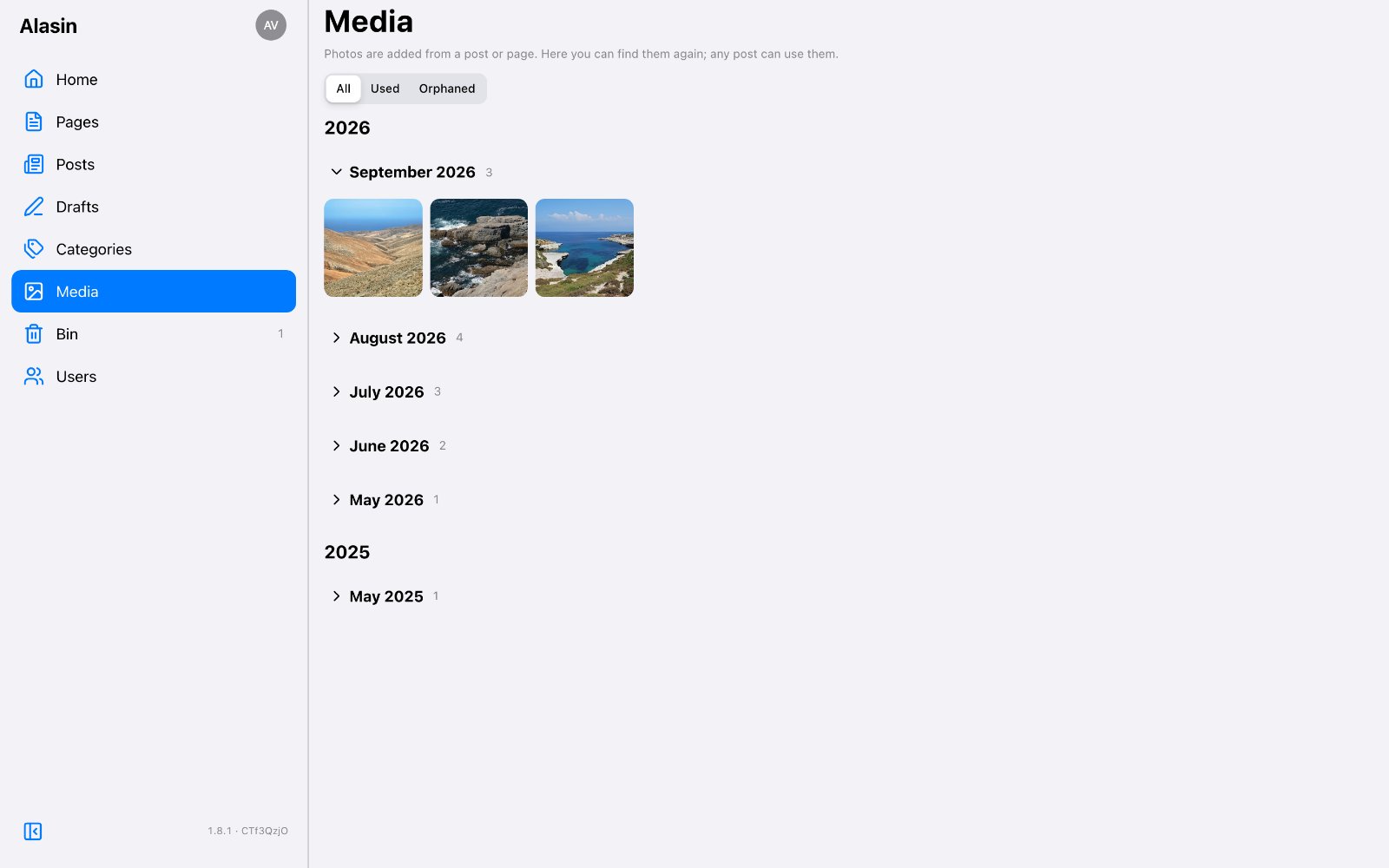Image resolution: width=1389 pixels, height=868 pixels.
Task: Click the Users people icon
Action: coord(34,377)
